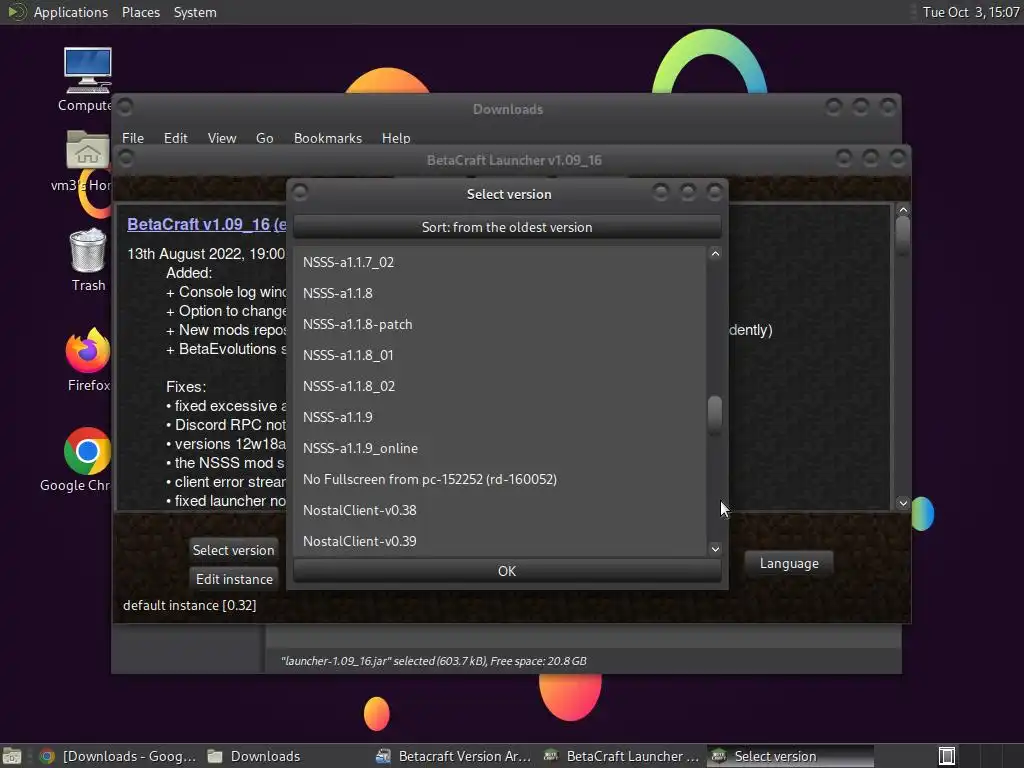Switch to Betacraft Version Archive taskbar item
The height and width of the screenshot is (768, 1024).
(455, 756)
